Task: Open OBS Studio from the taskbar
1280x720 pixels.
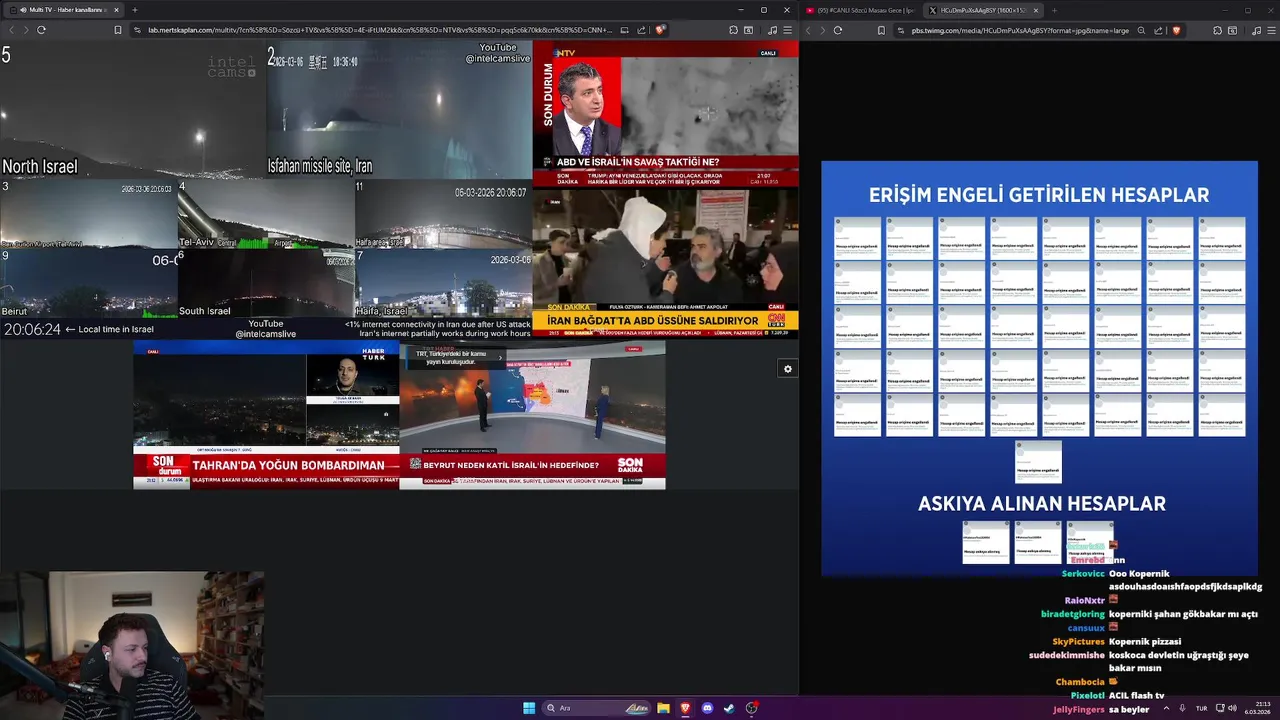Action: pos(751,708)
